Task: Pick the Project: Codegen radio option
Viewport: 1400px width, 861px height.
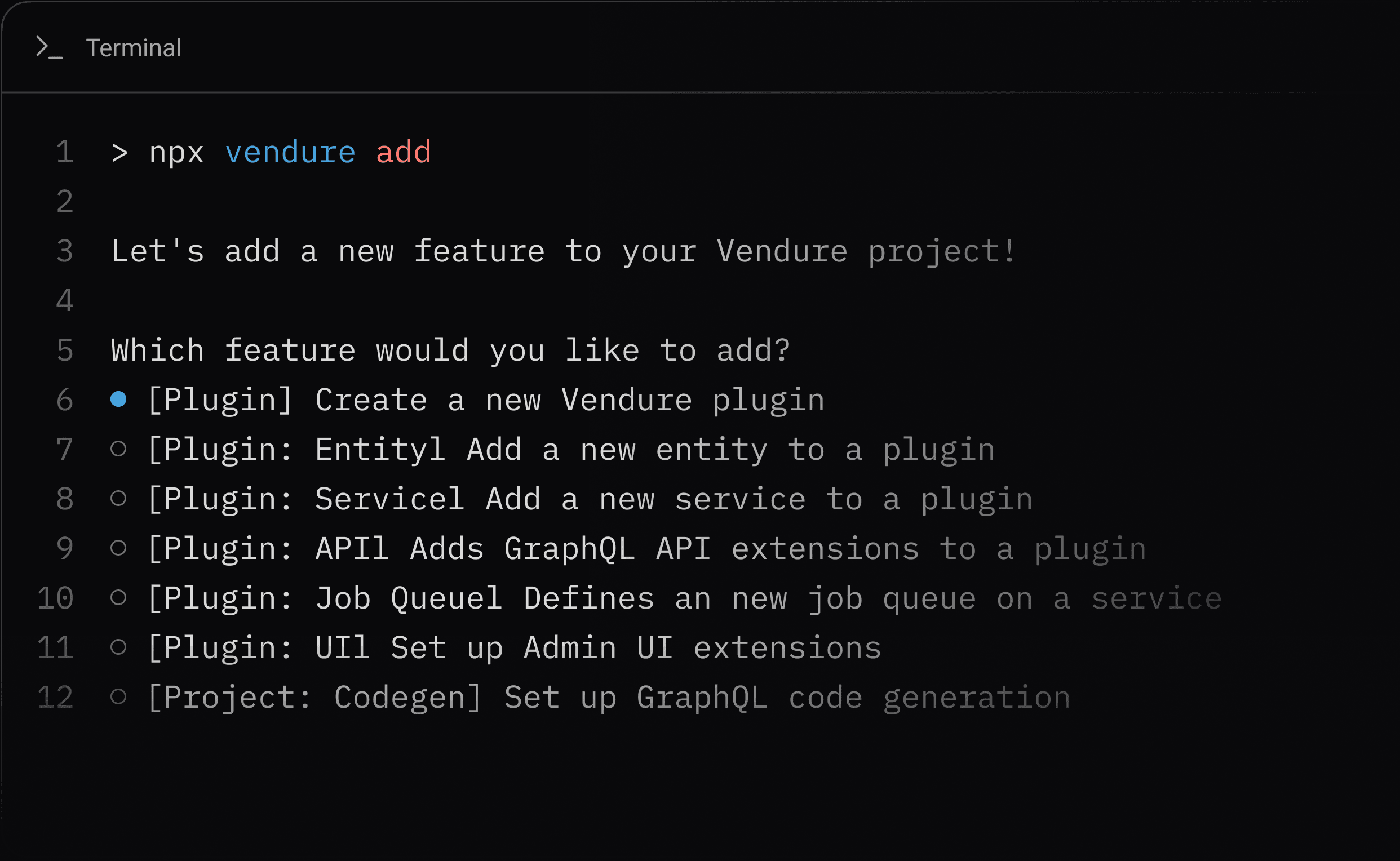Action: 118,696
